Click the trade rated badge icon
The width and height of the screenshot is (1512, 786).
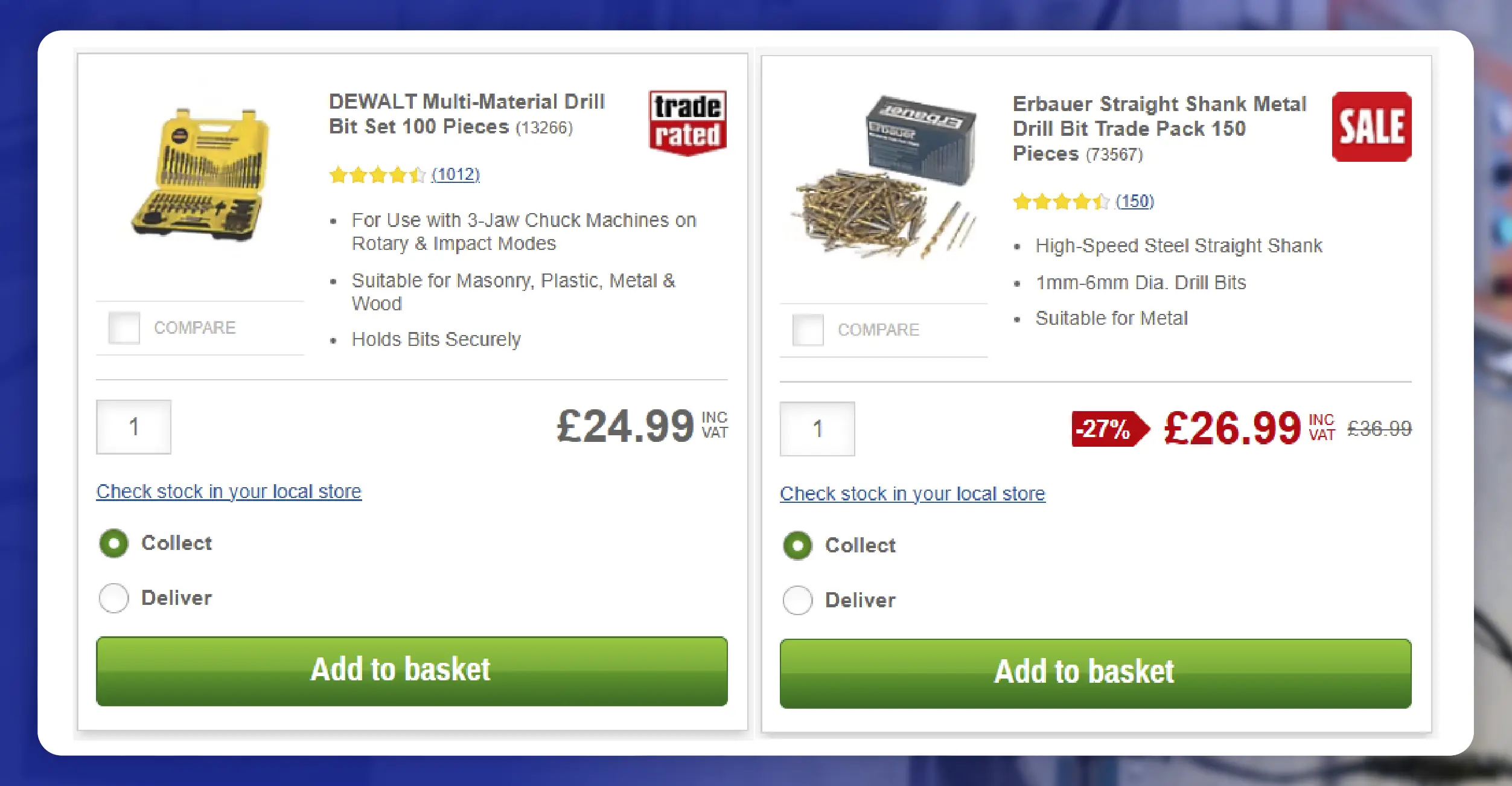687,123
